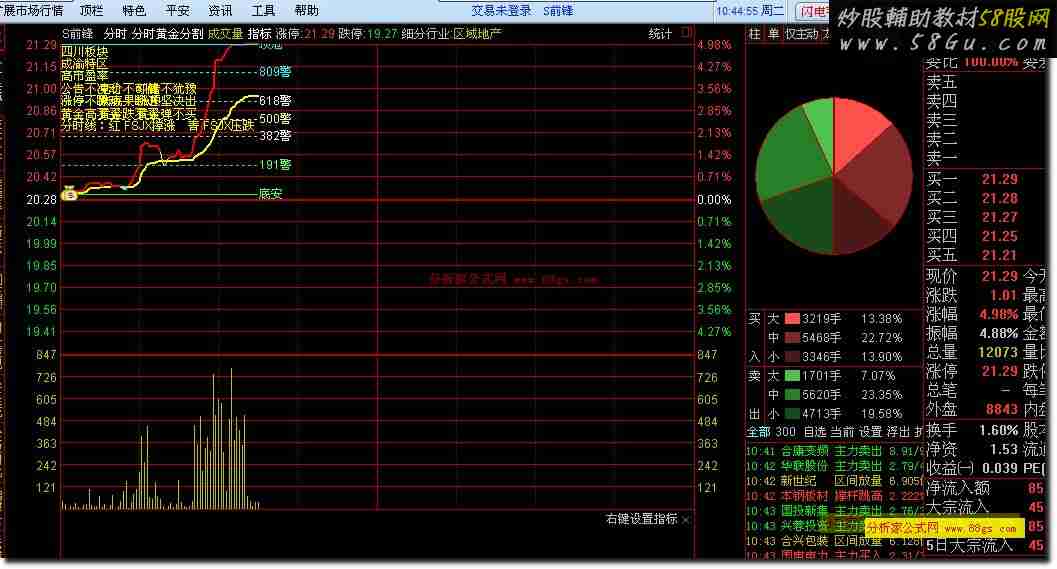The height and width of the screenshot is (569, 1057).
Task: Click the 国投新集 主力卖出 alert row
Action: 834,510
